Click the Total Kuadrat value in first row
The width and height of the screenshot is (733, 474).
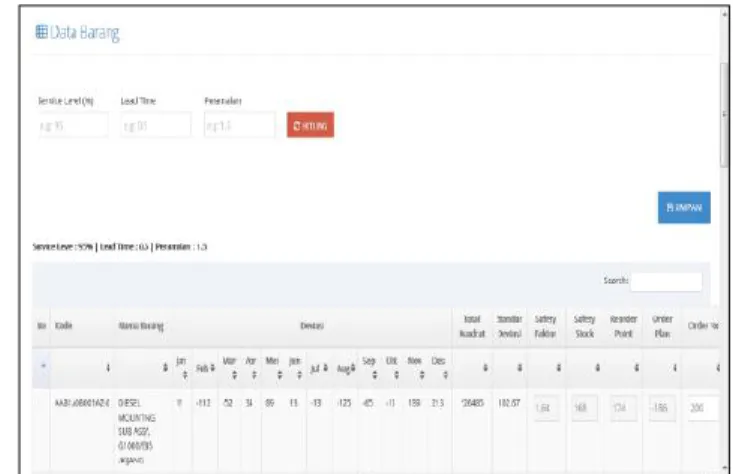point(472,403)
